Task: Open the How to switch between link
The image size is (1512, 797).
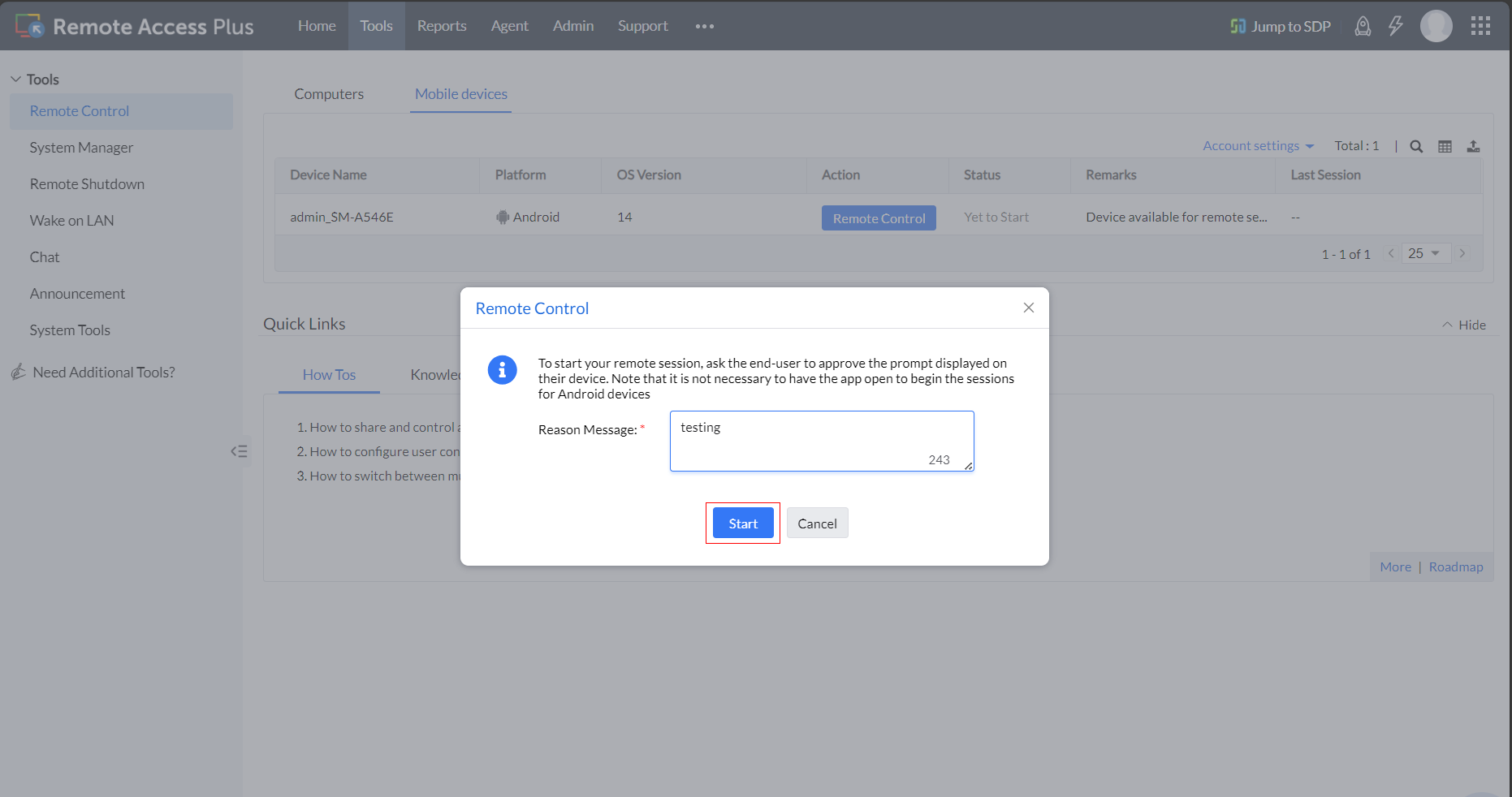Action: pos(385,476)
